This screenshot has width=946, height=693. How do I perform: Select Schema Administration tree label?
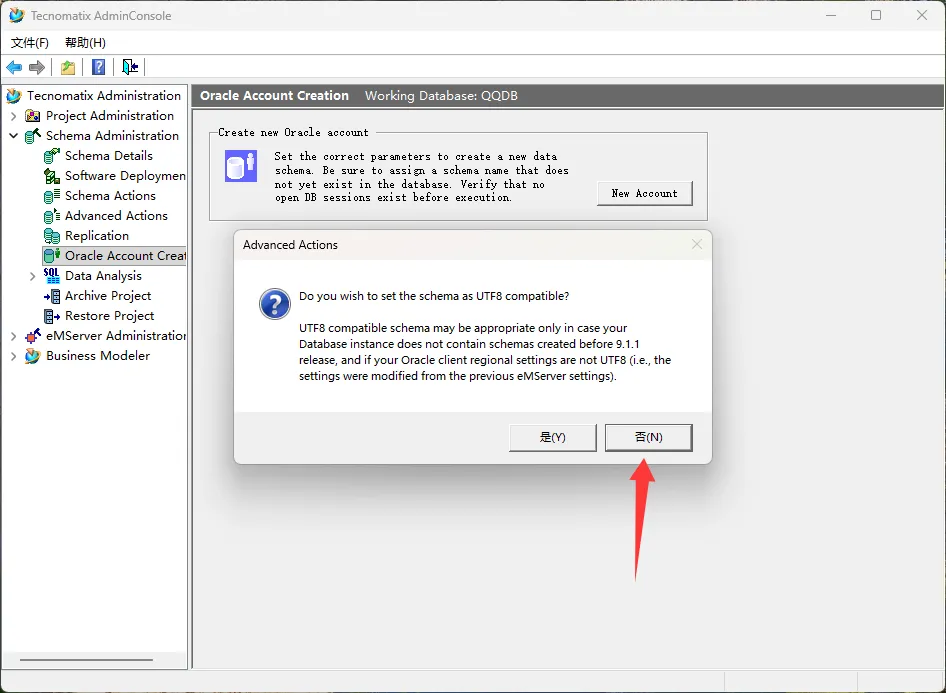tap(112, 136)
